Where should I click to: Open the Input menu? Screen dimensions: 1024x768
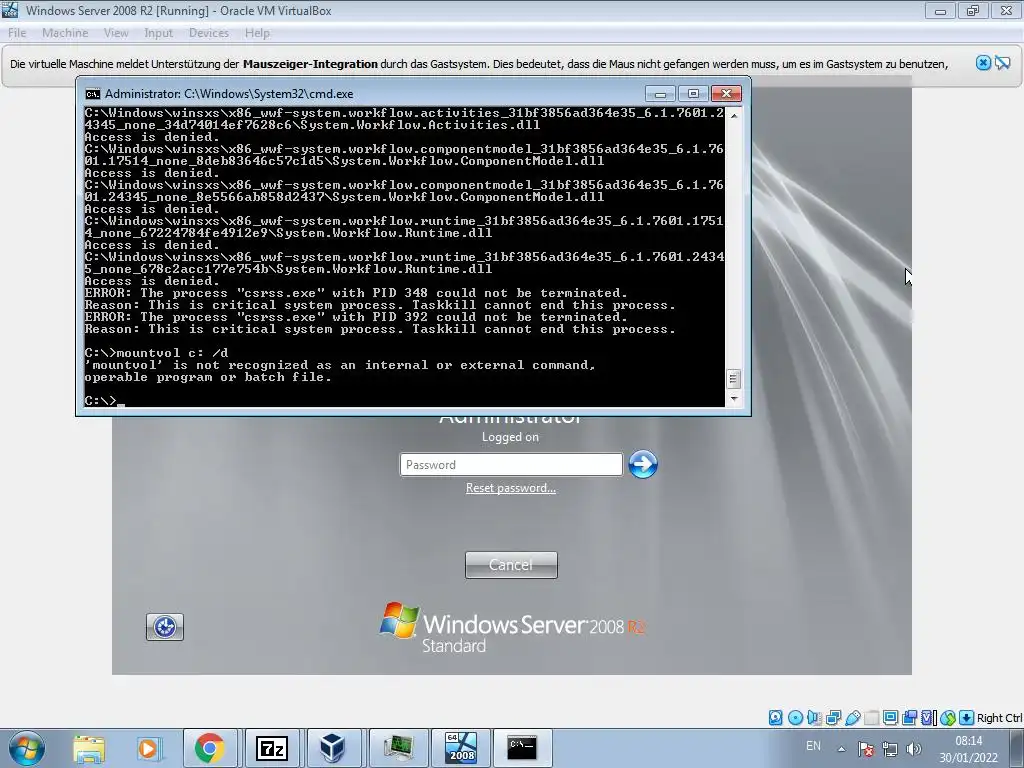158,33
